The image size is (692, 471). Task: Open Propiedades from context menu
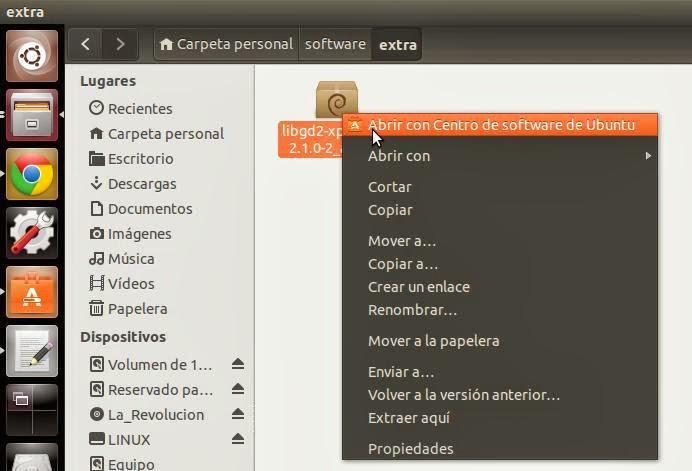click(500, 448)
